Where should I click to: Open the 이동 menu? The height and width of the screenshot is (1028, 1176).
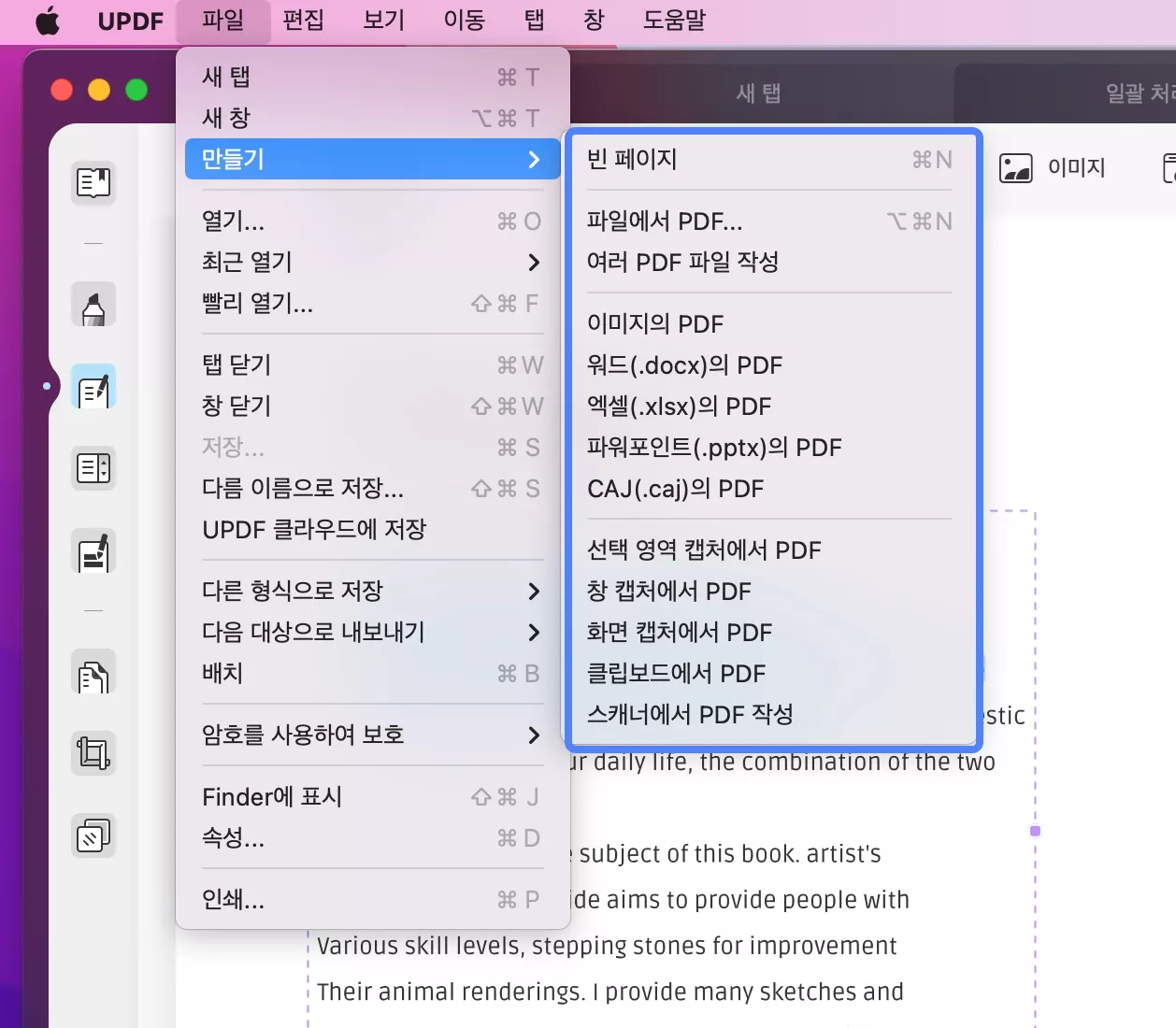click(464, 21)
